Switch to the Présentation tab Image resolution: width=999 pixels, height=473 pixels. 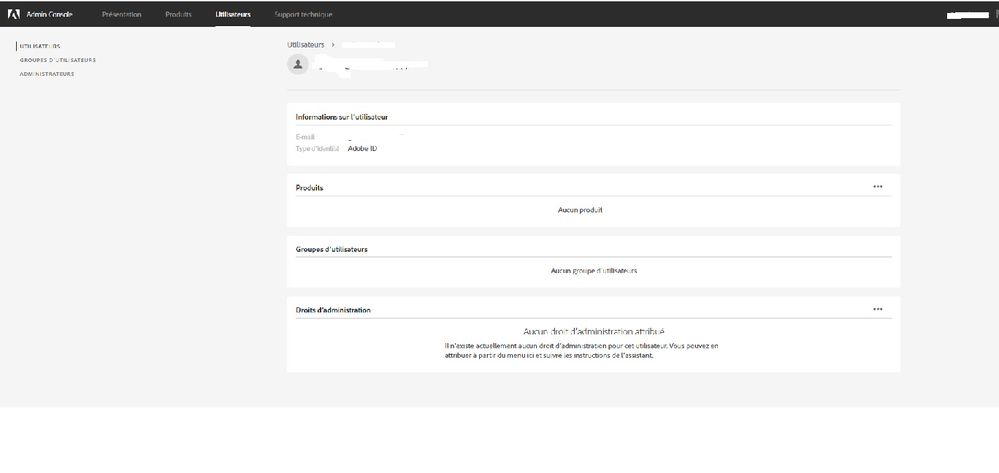121,14
